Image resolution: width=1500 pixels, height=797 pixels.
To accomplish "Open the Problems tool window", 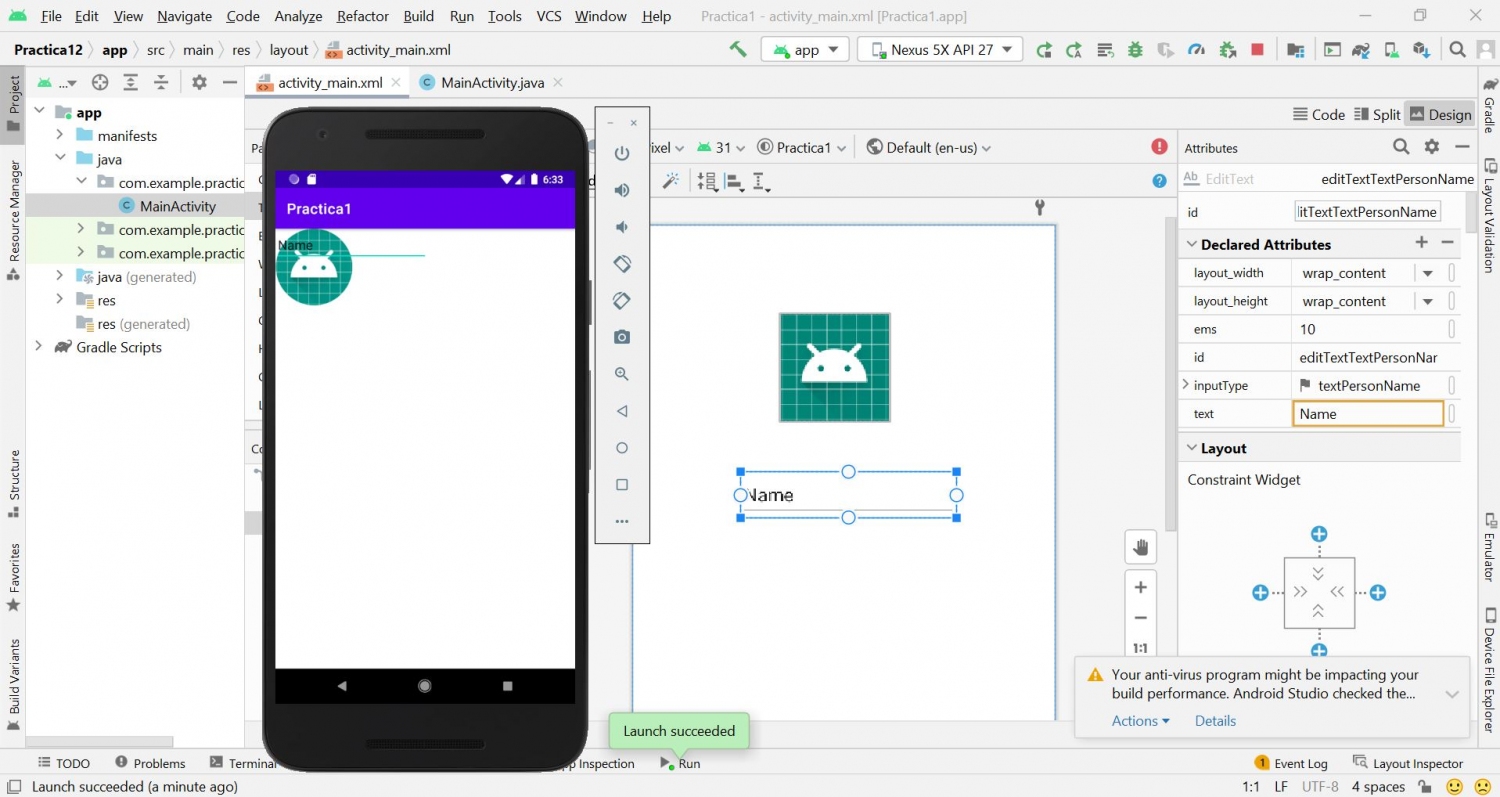I will coord(150,763).
